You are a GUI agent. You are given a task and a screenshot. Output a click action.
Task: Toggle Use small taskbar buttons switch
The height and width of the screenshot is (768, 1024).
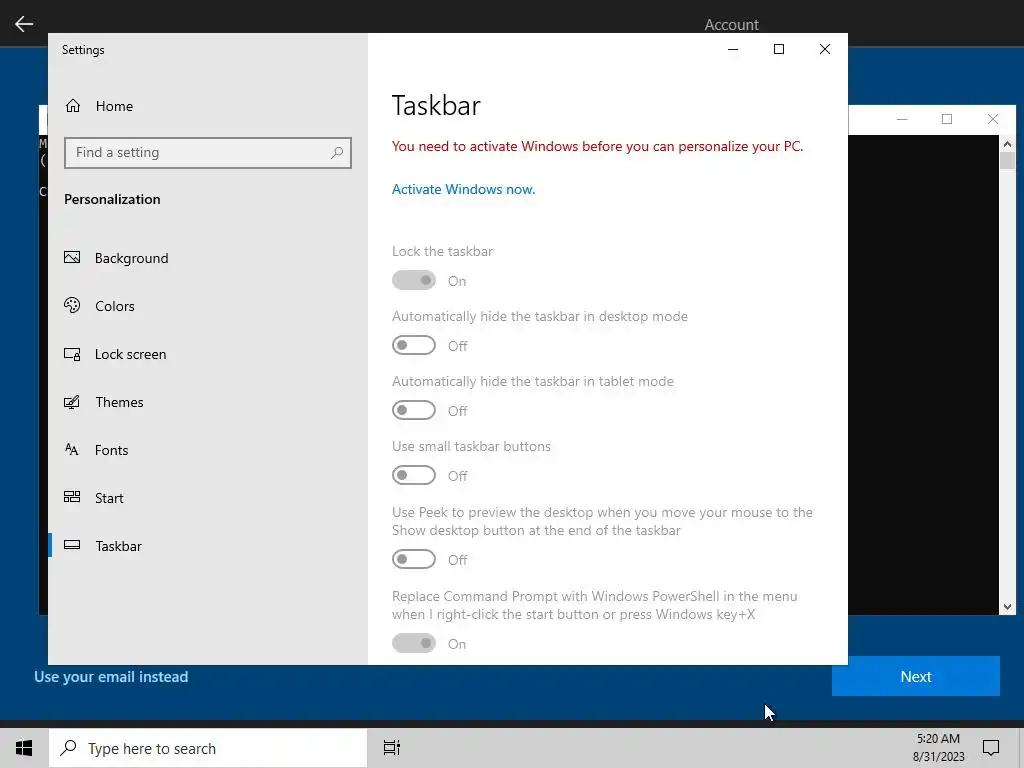pyautogui.click(x=413, y=475)
